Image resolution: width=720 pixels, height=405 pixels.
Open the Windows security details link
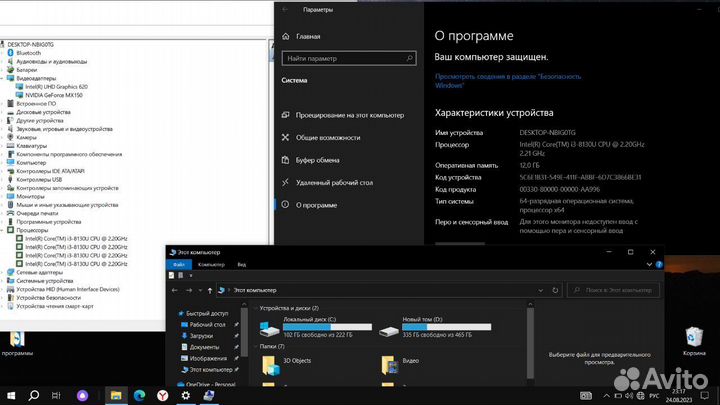[508, 81]
